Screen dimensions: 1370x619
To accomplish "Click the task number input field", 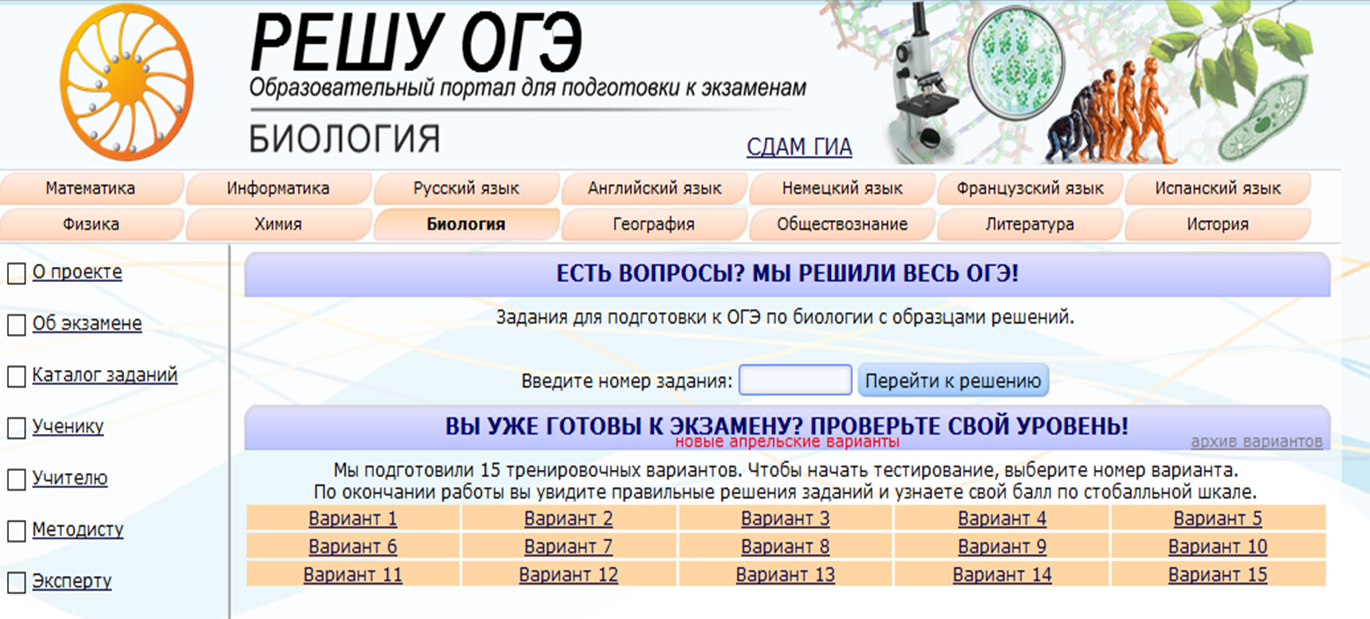I will tap(795, 380).
